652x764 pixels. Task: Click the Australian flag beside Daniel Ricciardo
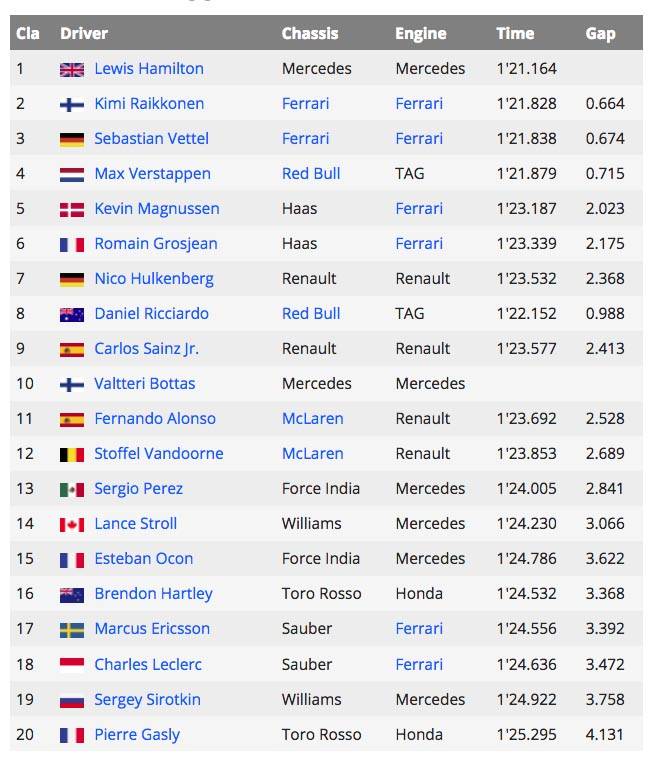pos(72,314)
